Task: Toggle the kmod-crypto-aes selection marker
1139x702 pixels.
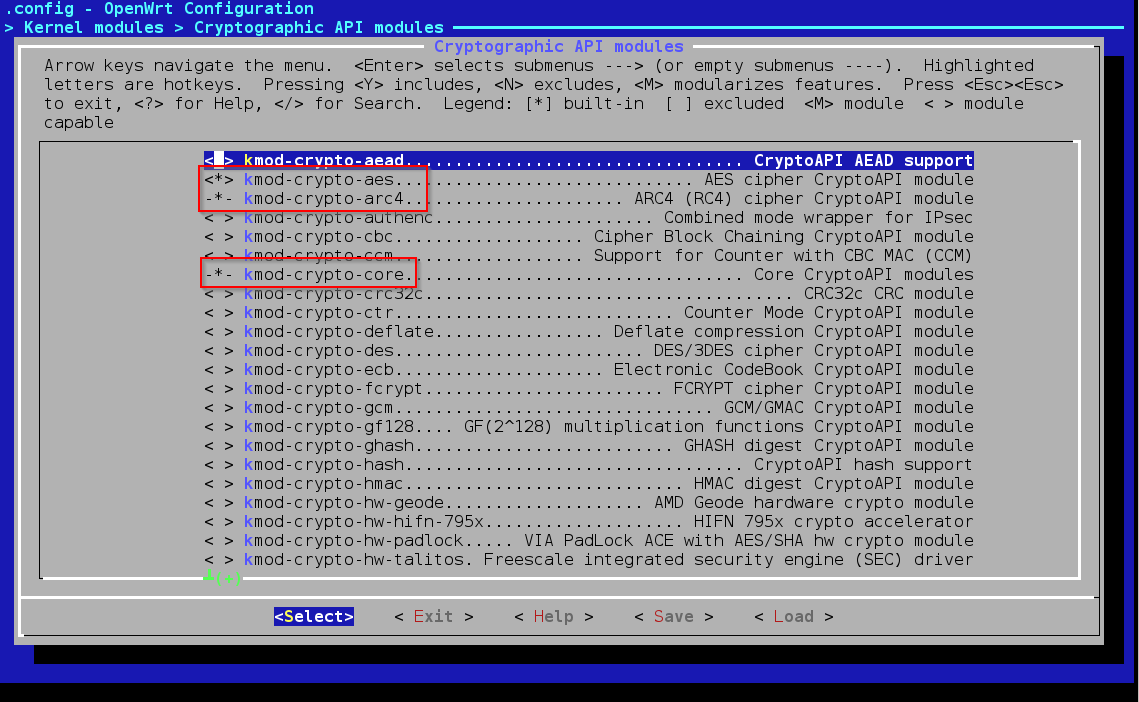Action: pos(219,180)
